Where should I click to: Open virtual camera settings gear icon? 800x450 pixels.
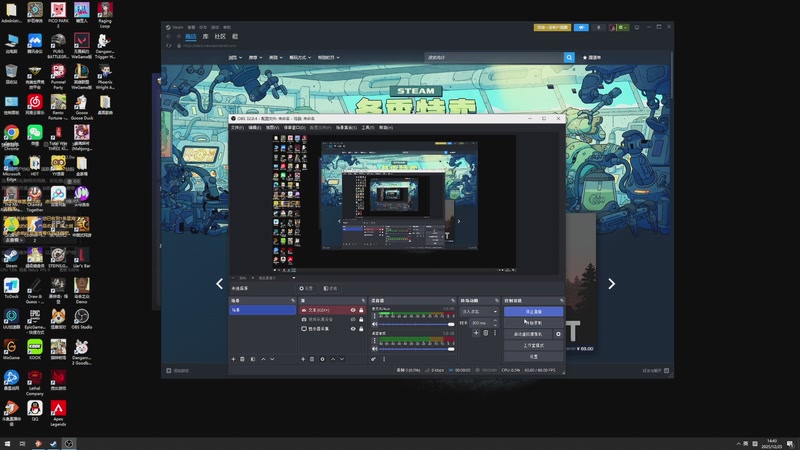[558, 334]
